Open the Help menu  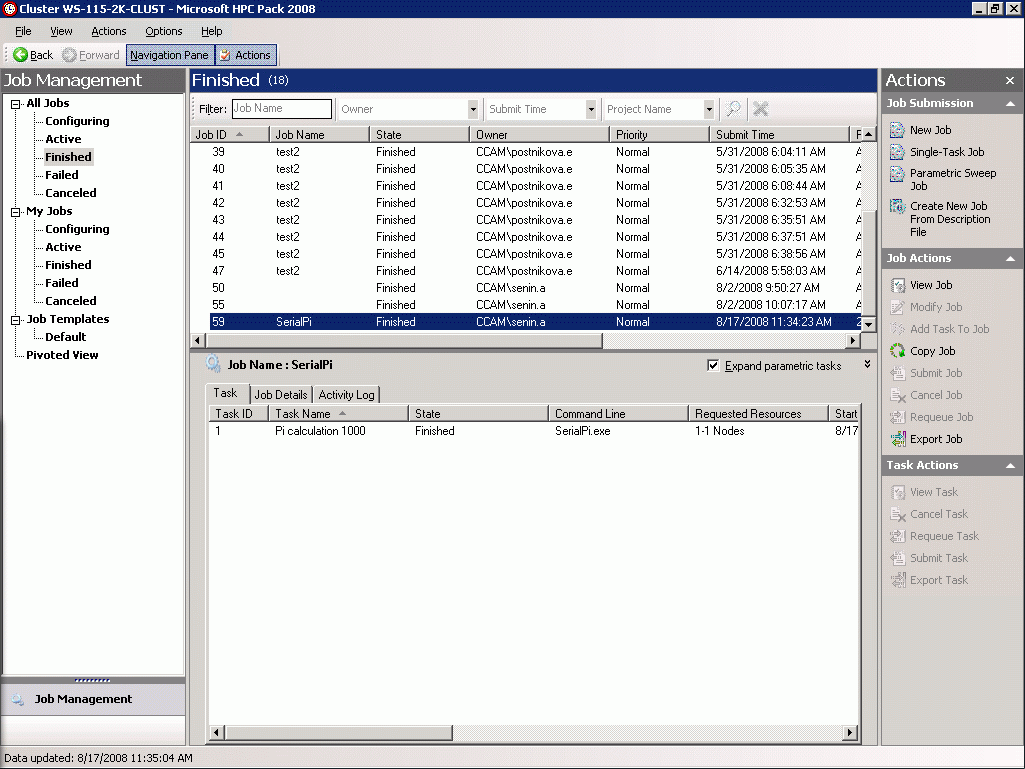212,31
